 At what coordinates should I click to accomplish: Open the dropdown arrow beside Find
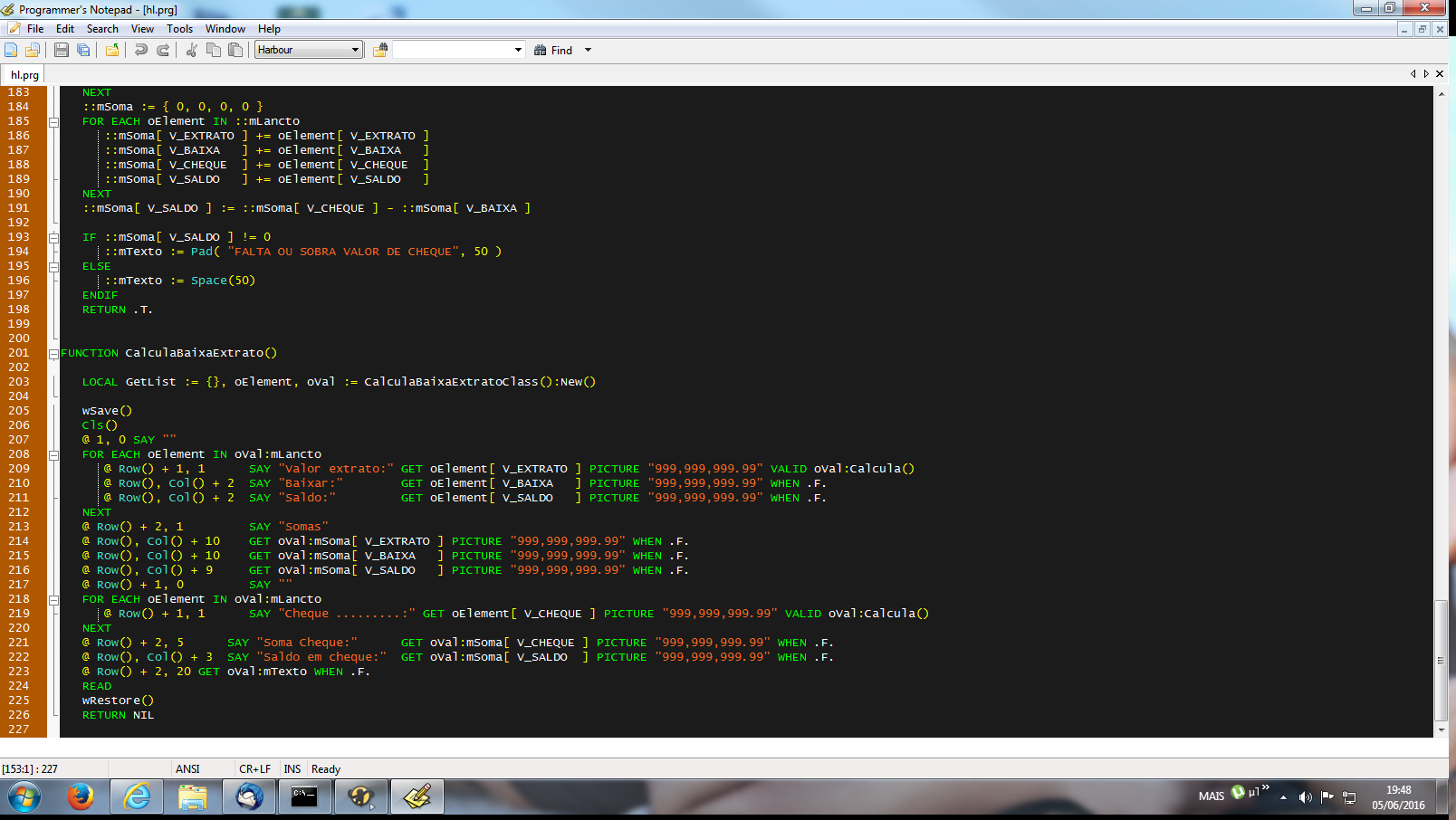pos(588,51)
